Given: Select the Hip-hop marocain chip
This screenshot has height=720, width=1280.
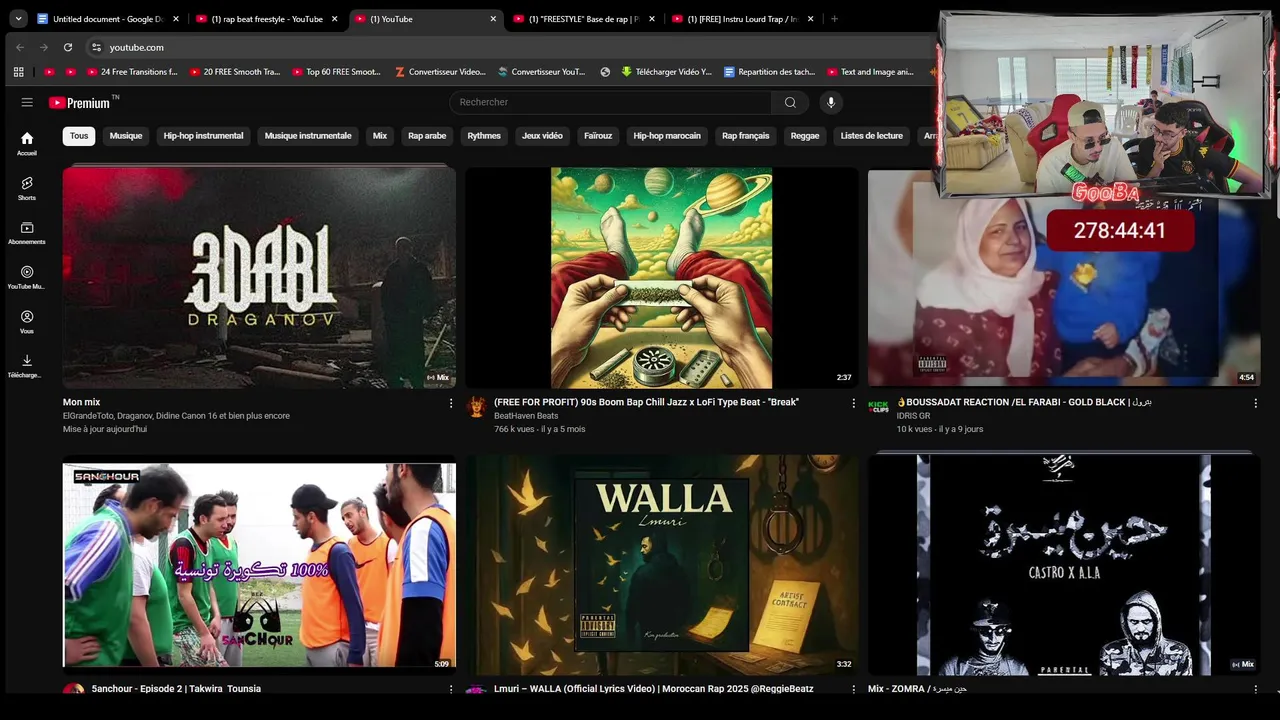Looking at the screenshot, I should [x=667, y=136].
